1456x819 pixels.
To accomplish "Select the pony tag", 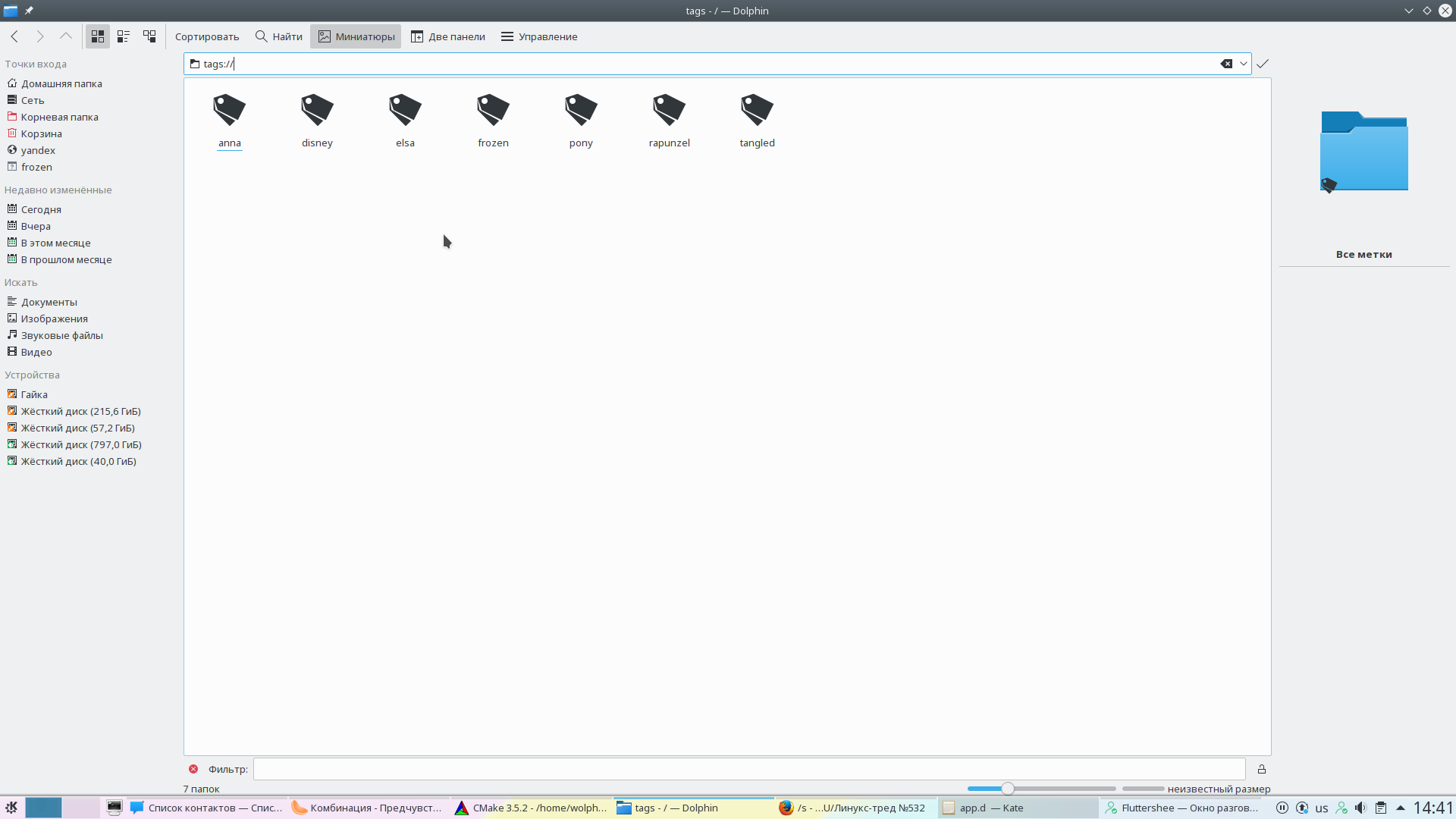I will 581,121.
